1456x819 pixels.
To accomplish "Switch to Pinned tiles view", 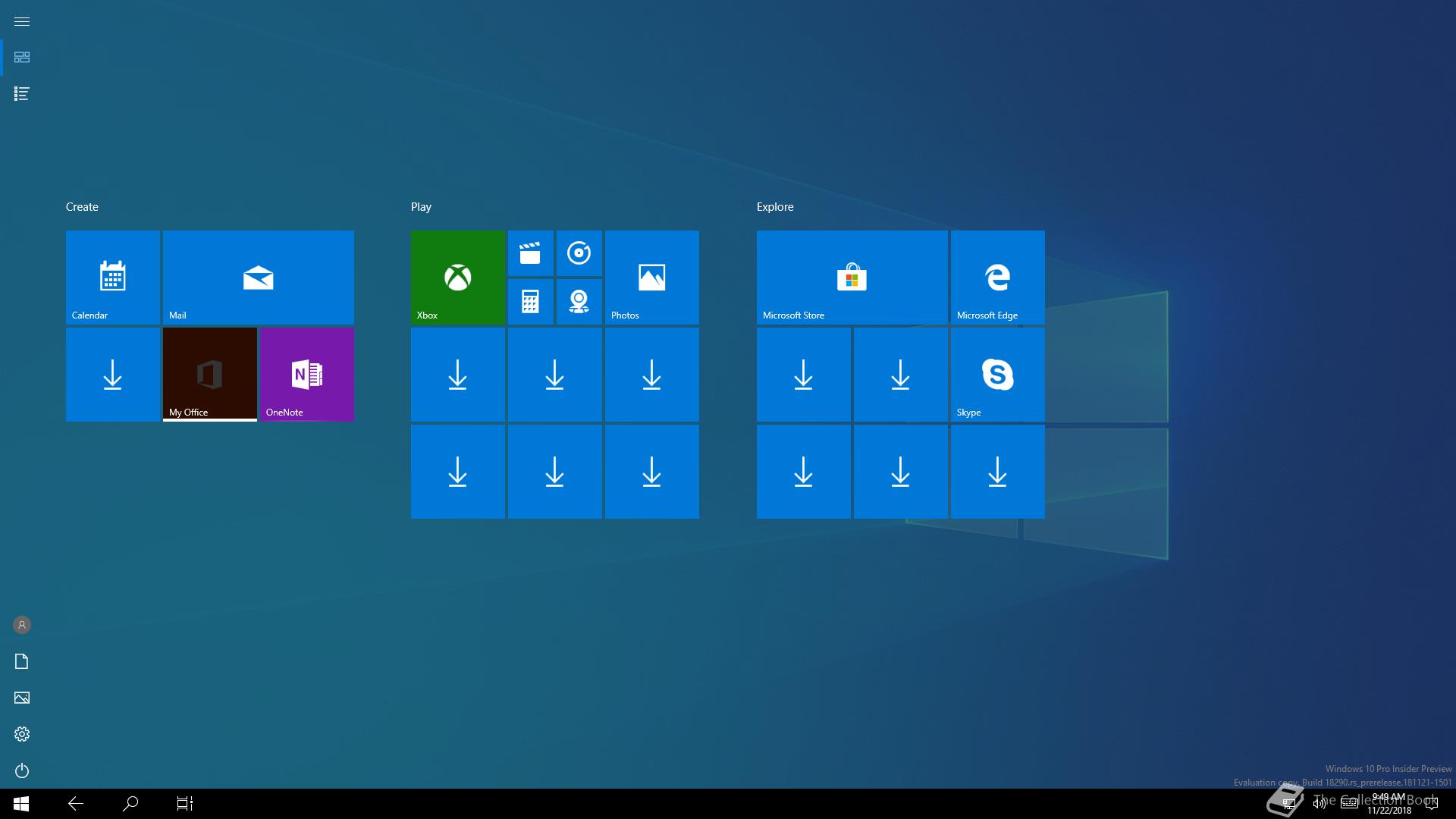I will point(22,58).
